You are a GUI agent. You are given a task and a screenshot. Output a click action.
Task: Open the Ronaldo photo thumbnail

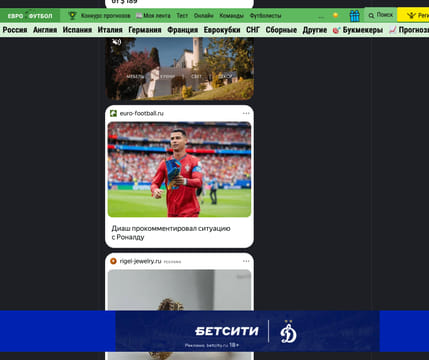click(179, 169)
